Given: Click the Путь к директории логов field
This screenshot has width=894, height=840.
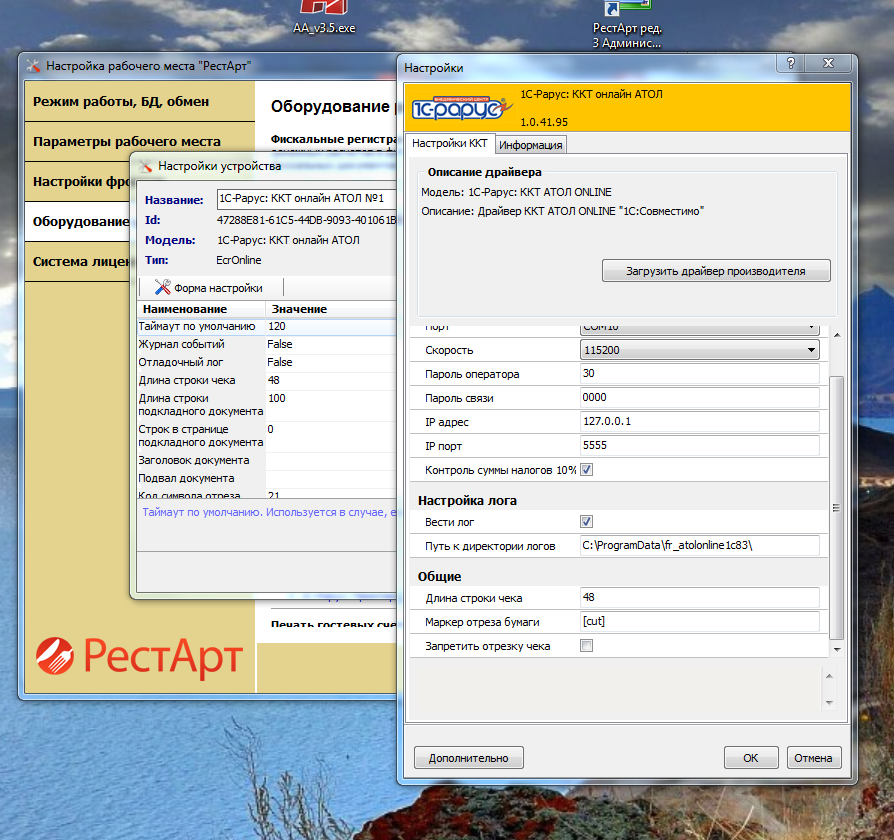Looking at the screenshot, I should [700, 545].
